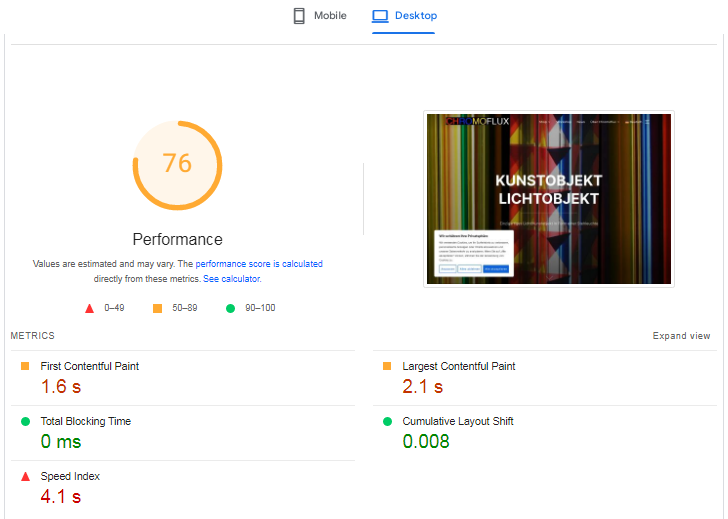Click the orange square beside First Contentful Paint
The image size is (728, 519).
pyautogui.click(x=25, y=366)
